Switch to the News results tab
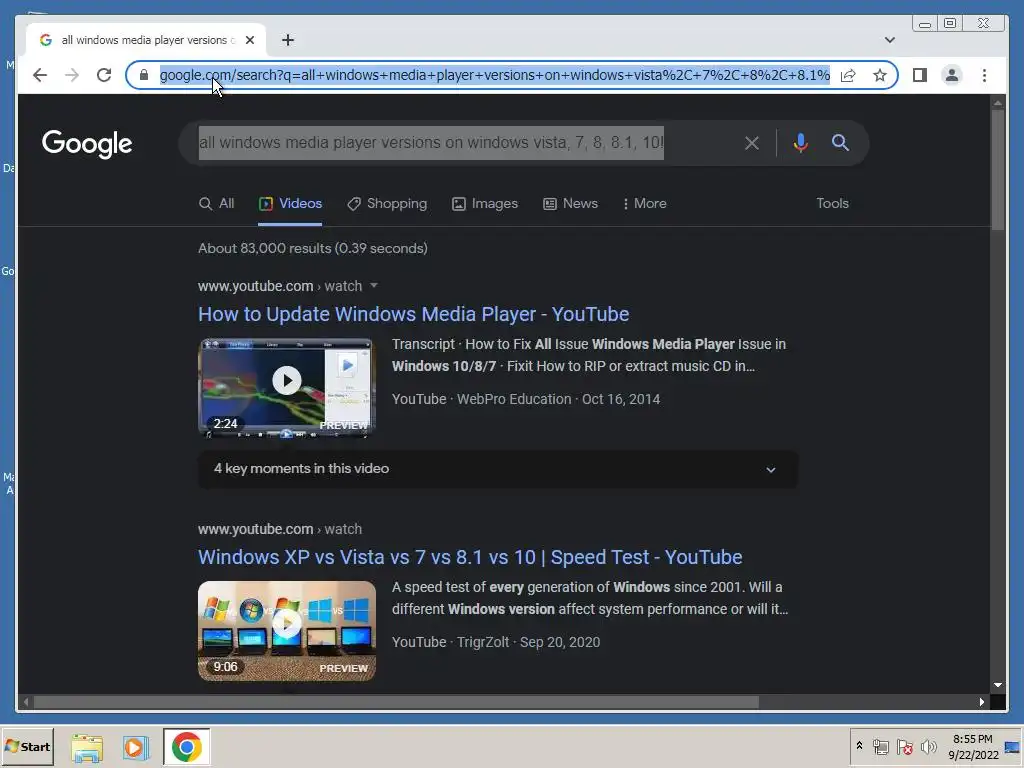The width and height of the screenshot is (1024, 768). pos(570,204)
